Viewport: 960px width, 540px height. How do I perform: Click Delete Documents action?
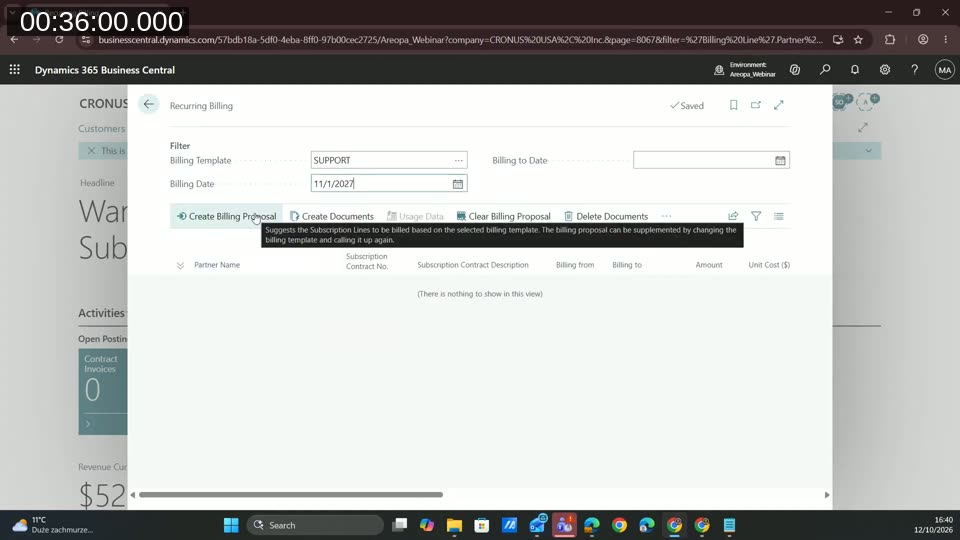click(x=606, y=216)
